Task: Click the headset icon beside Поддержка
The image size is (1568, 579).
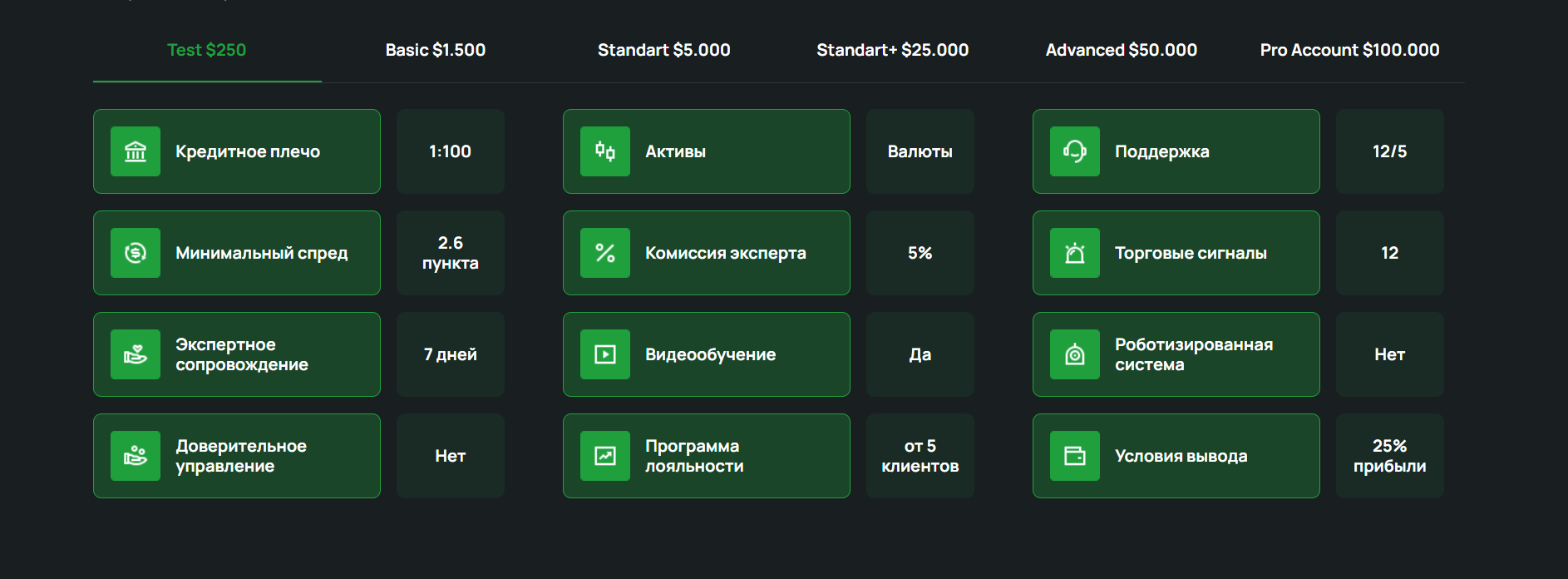Action: coord(1075,151)
